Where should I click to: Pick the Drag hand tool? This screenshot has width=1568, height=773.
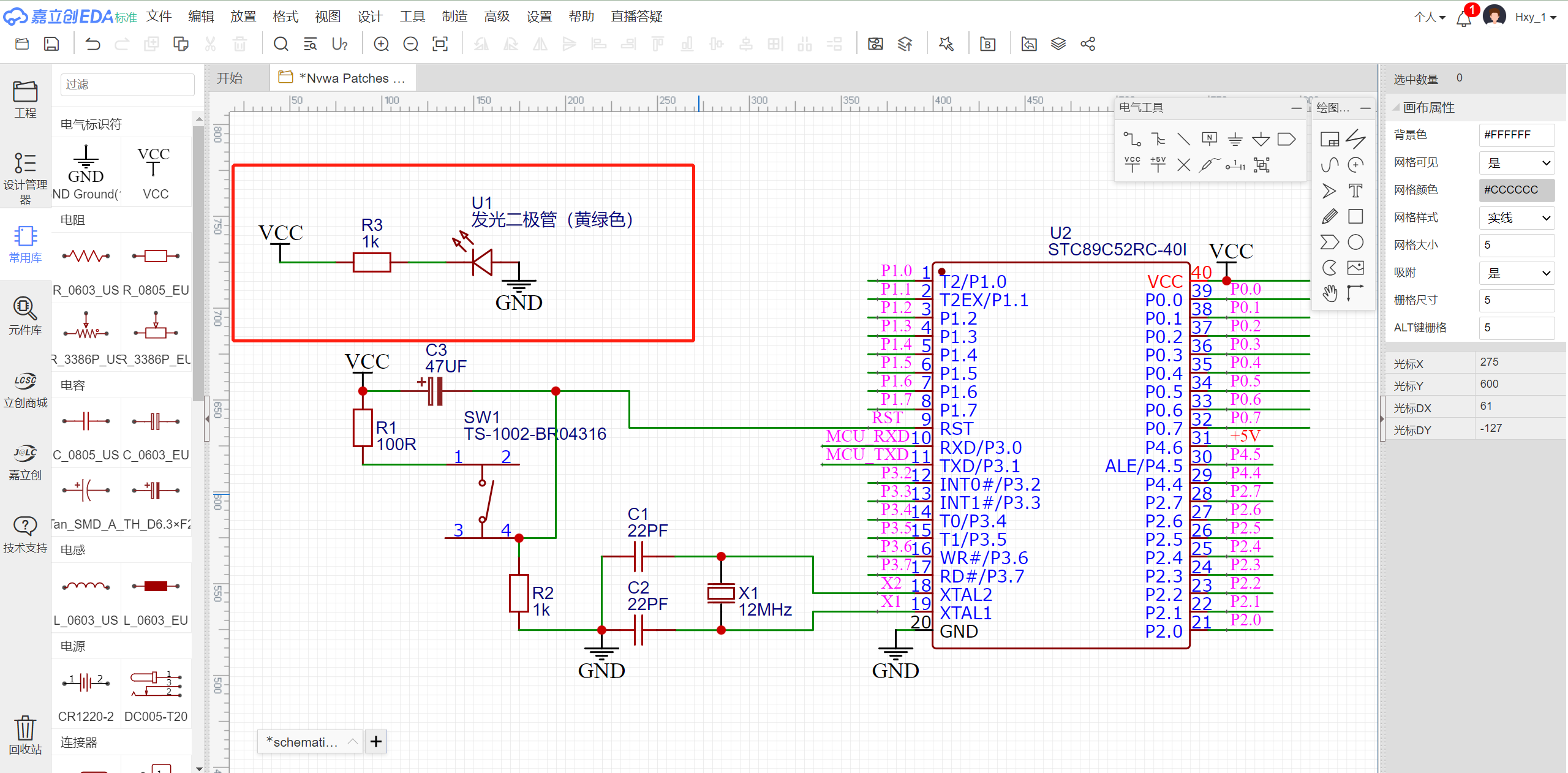[1329, 293]
